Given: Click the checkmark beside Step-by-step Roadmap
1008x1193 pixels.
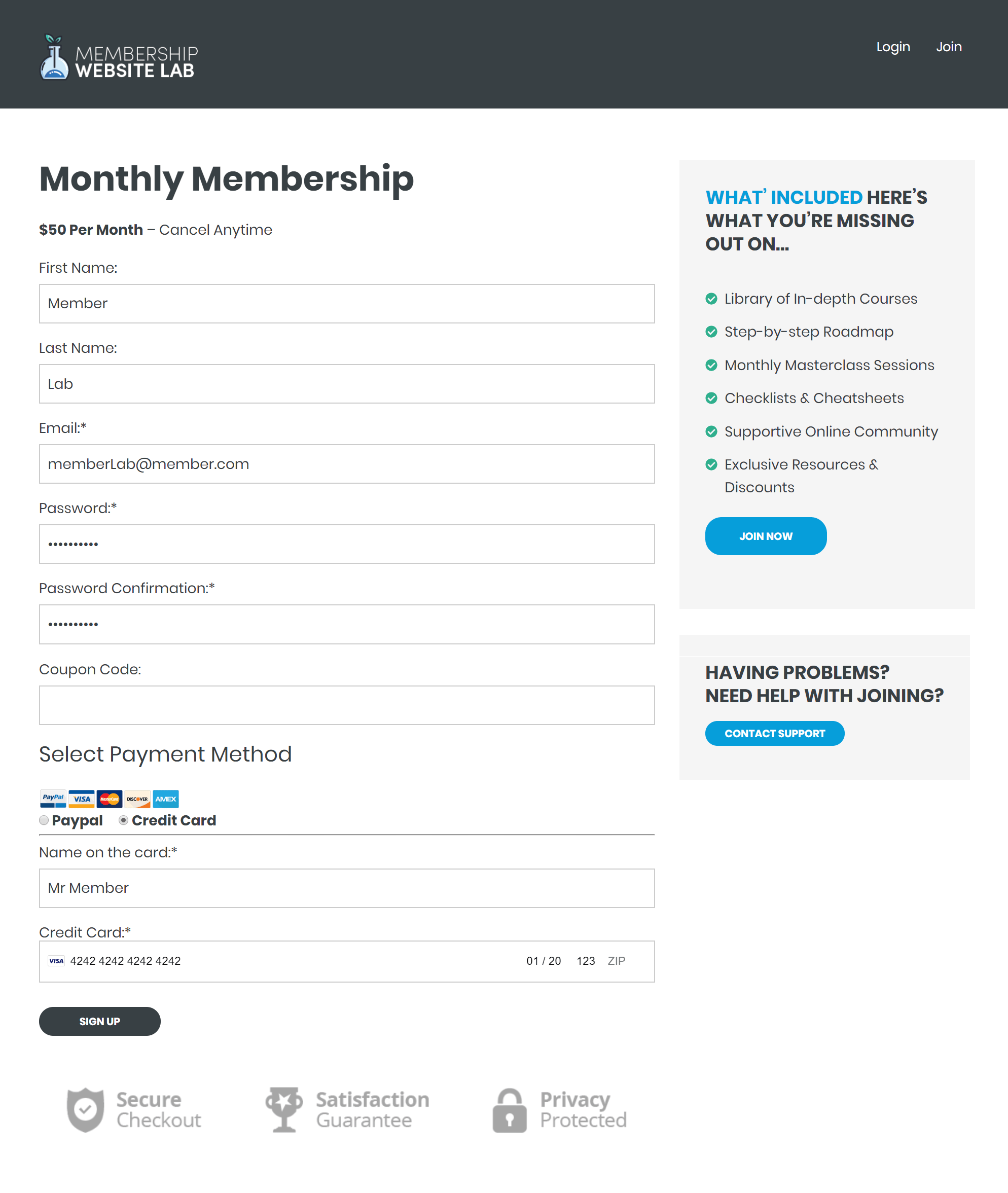Looking at the screenshot, I should [x=712, y=332].
